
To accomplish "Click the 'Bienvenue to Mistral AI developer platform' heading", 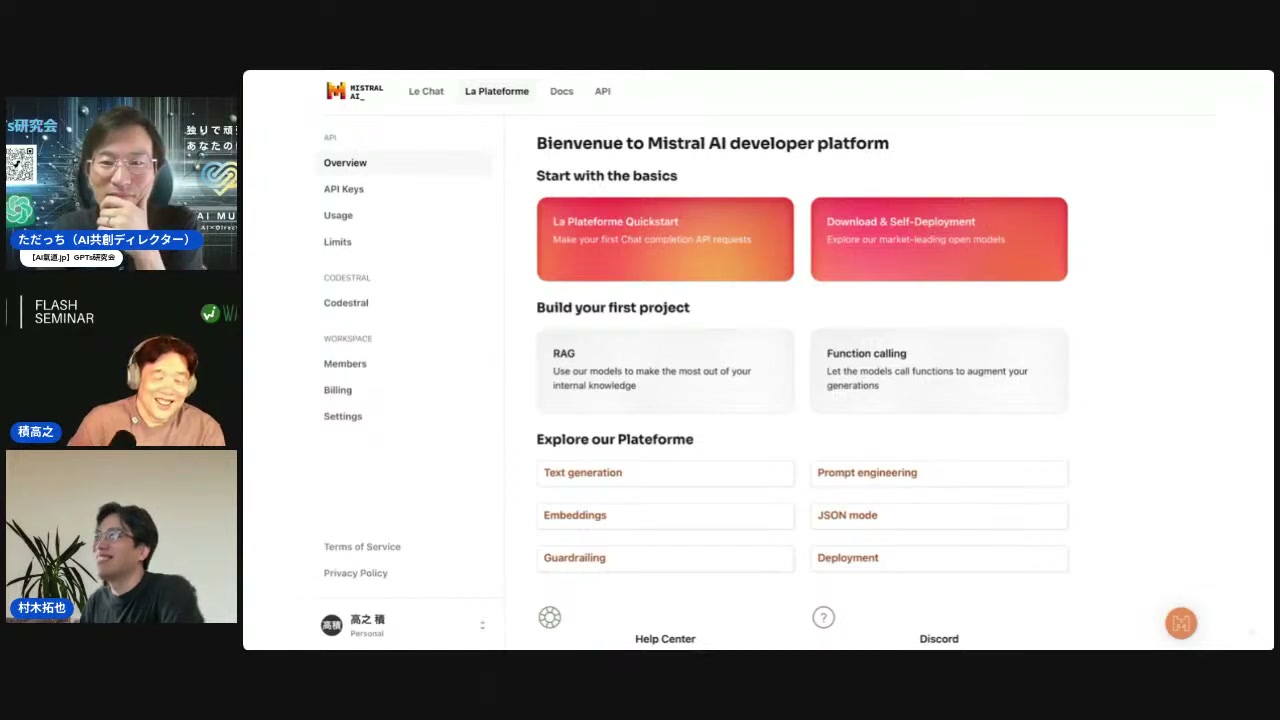I will pos(712,143).
